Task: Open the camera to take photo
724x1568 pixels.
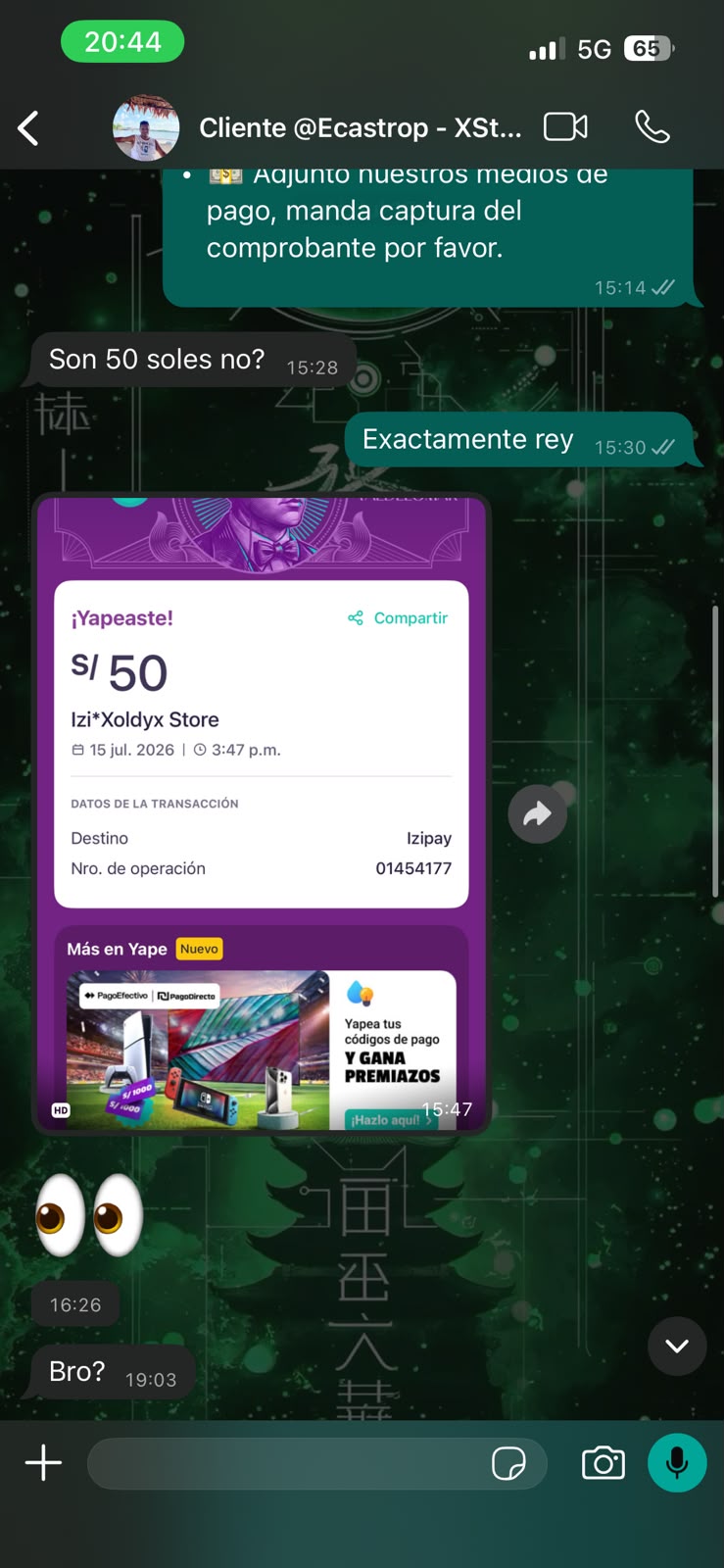Action: coord(603,1463)
